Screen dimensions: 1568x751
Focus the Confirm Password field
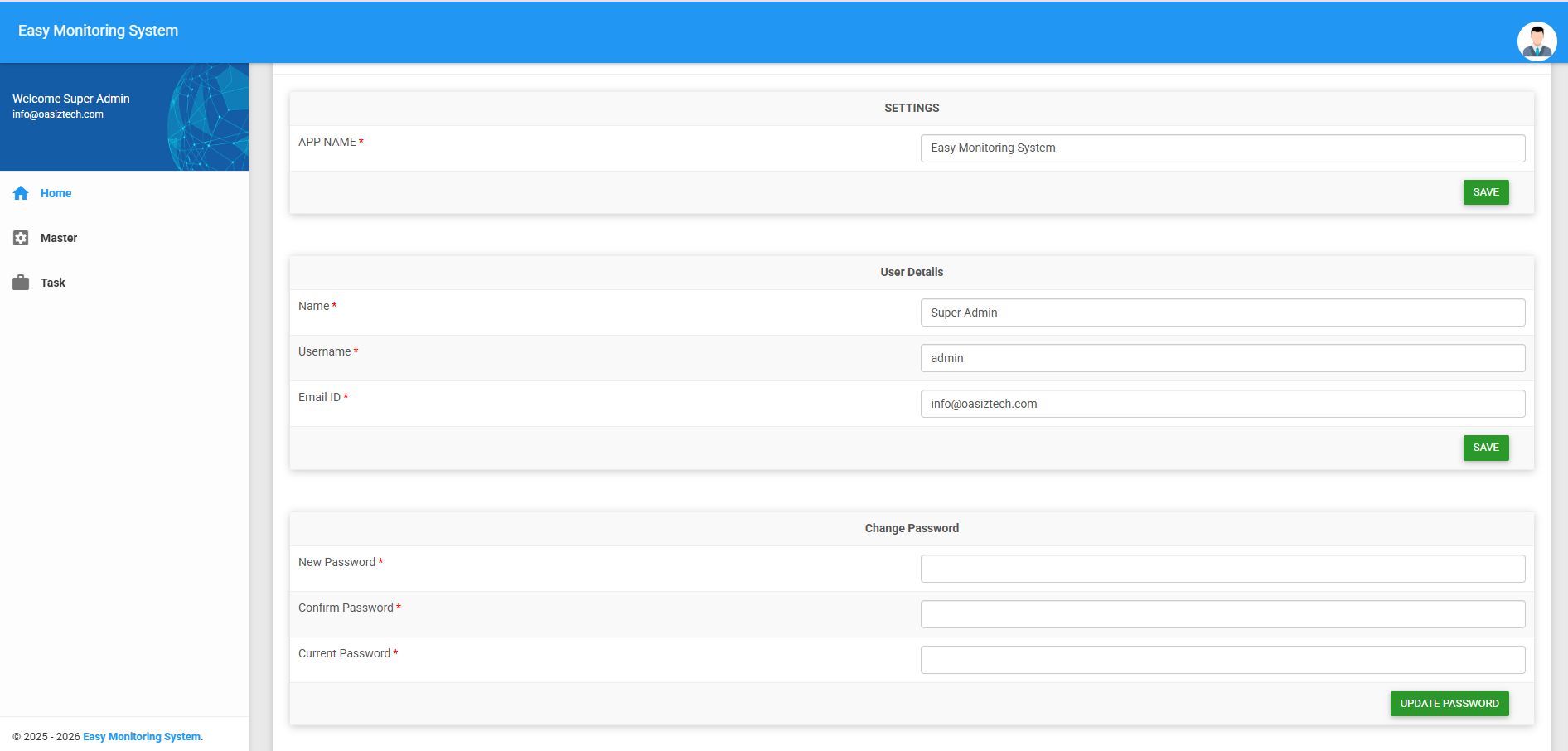click(x=1222, y=614)
